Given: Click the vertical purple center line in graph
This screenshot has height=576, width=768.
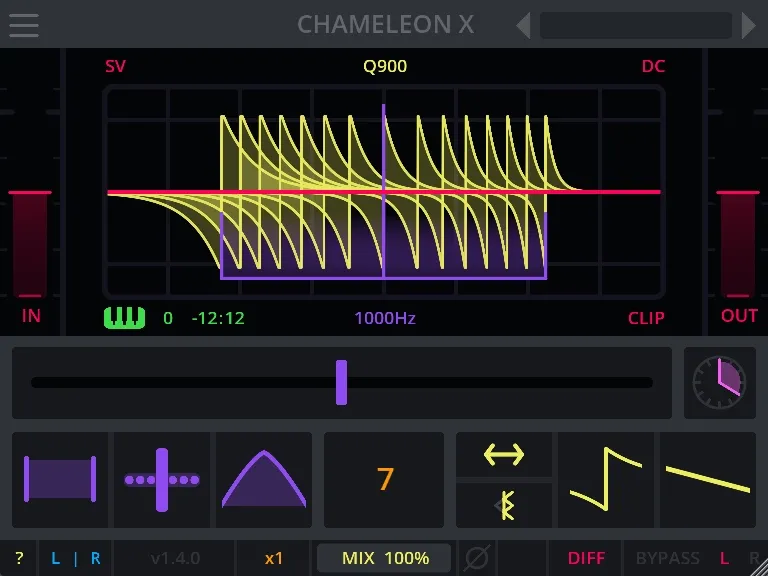Looking at the screenshot, I should click(384, 191).
